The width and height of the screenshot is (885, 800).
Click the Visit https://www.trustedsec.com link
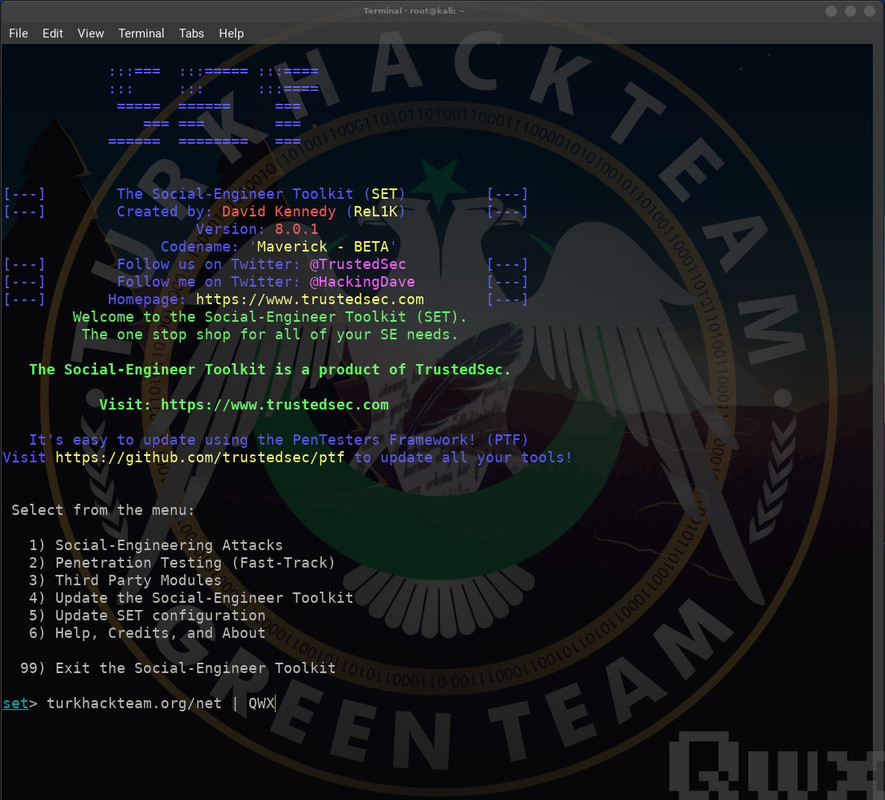(244, 405)
